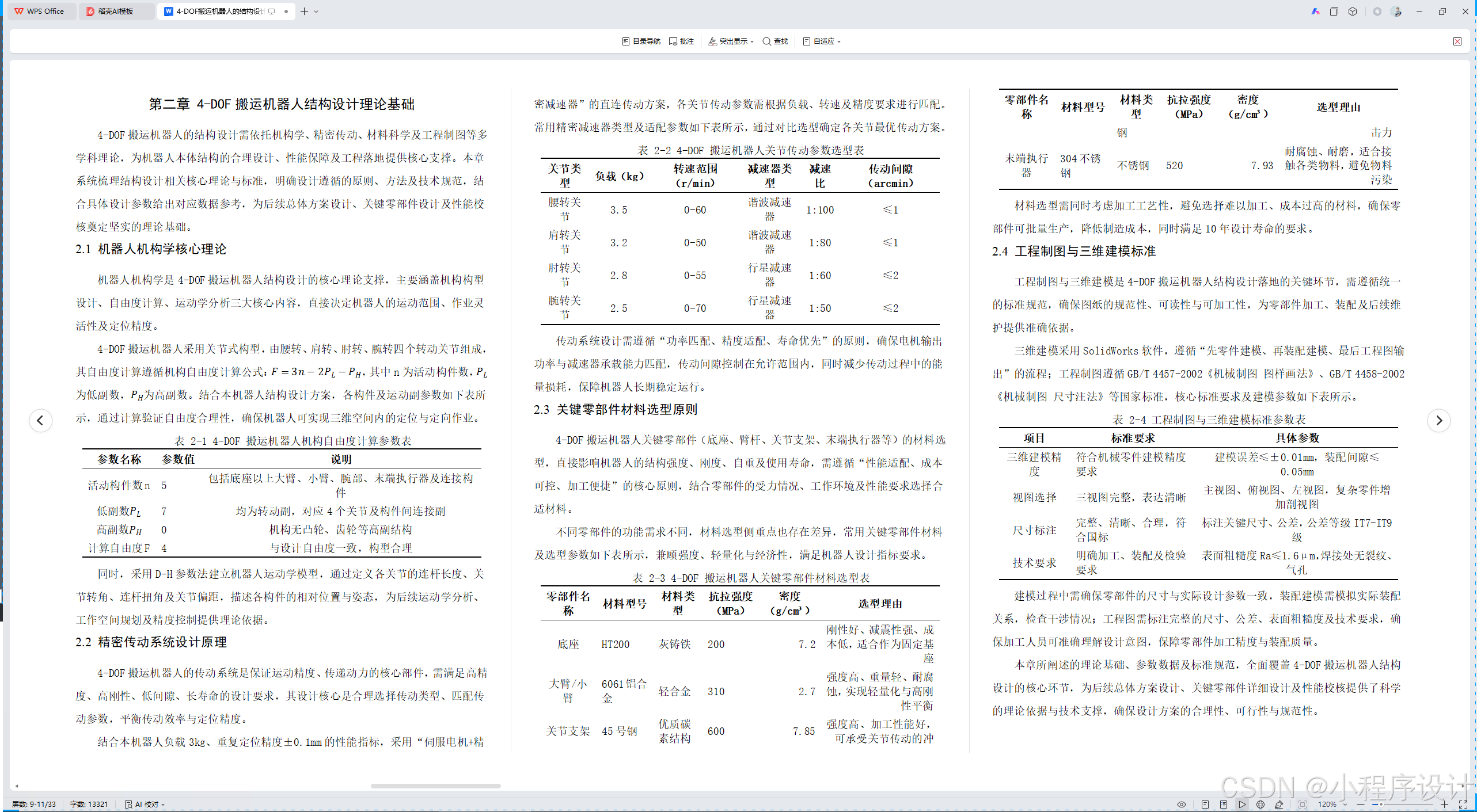Screen dimensions: 1477x812
Task: Select the reading mode play icon
Action: click(x=1242, y=804)
